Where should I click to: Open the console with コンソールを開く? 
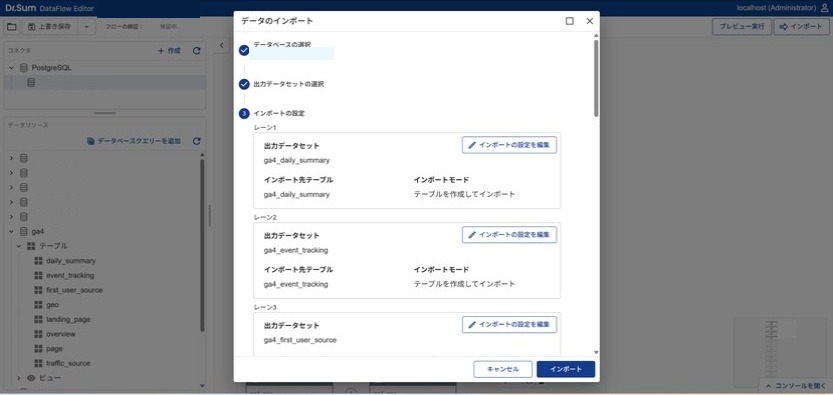tap(796, 385)
